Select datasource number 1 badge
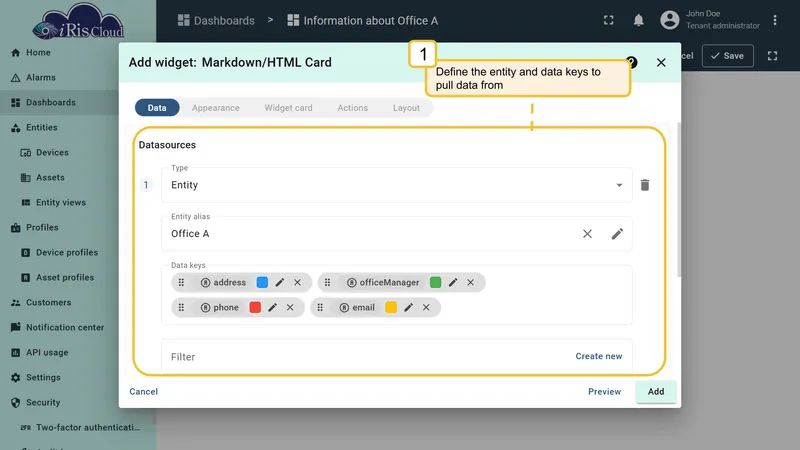This screenshot has width=800, height=450. click(x=146, y=185)
